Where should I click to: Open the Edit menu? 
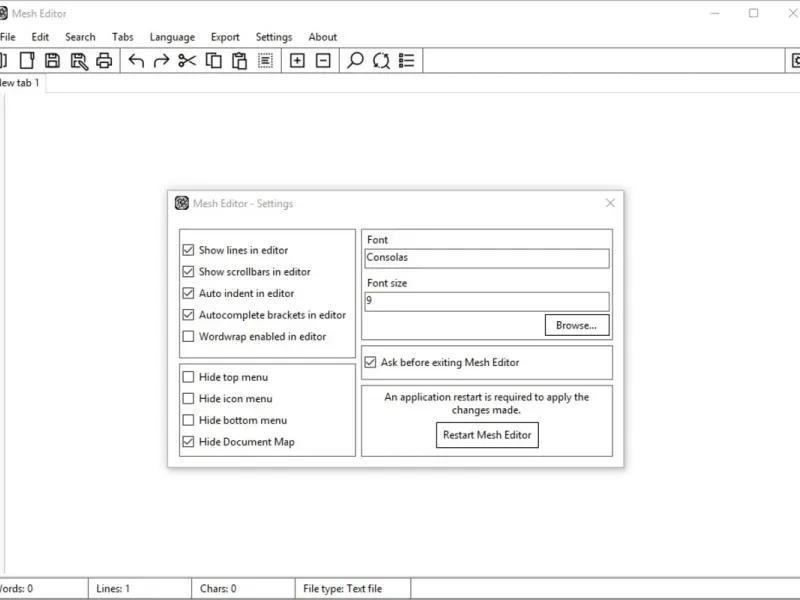click(40, 37)
